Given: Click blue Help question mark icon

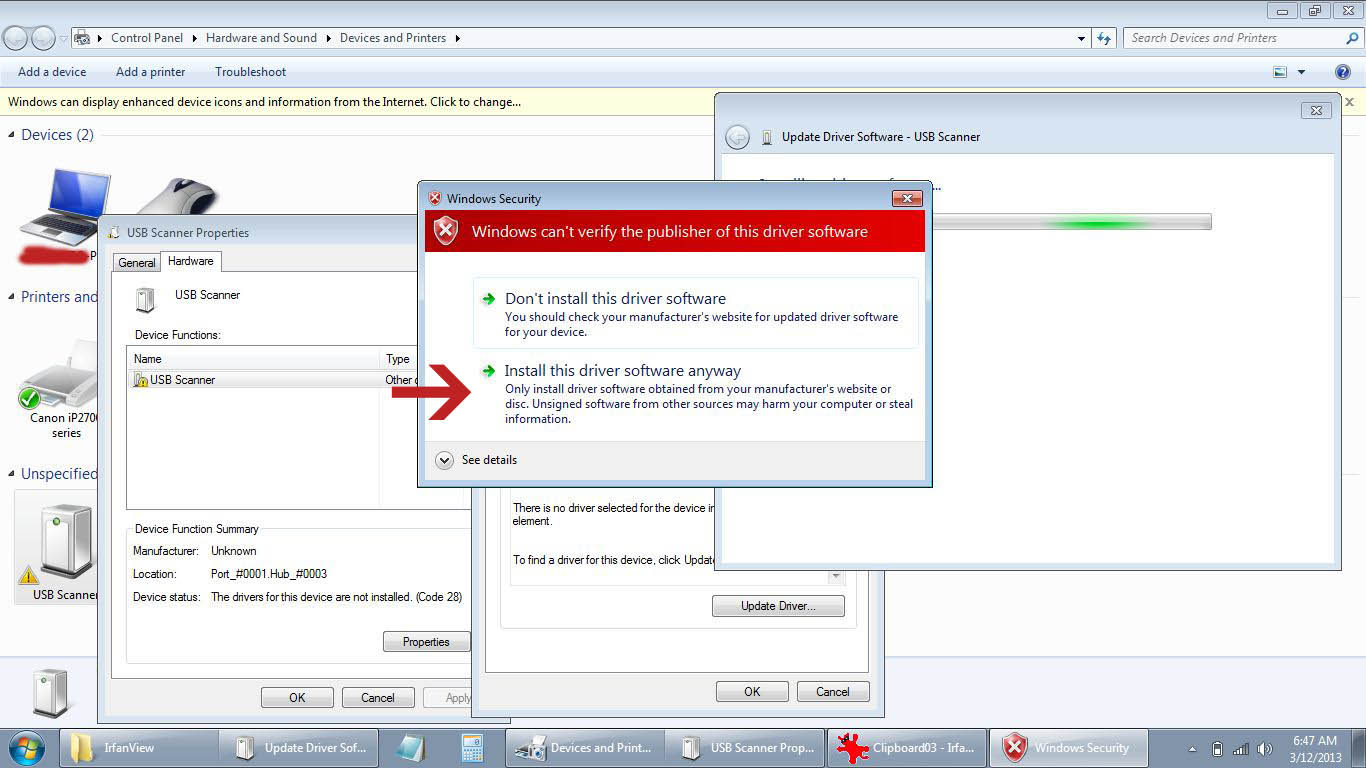Looking at the screenshot, I should (1343, 72).
